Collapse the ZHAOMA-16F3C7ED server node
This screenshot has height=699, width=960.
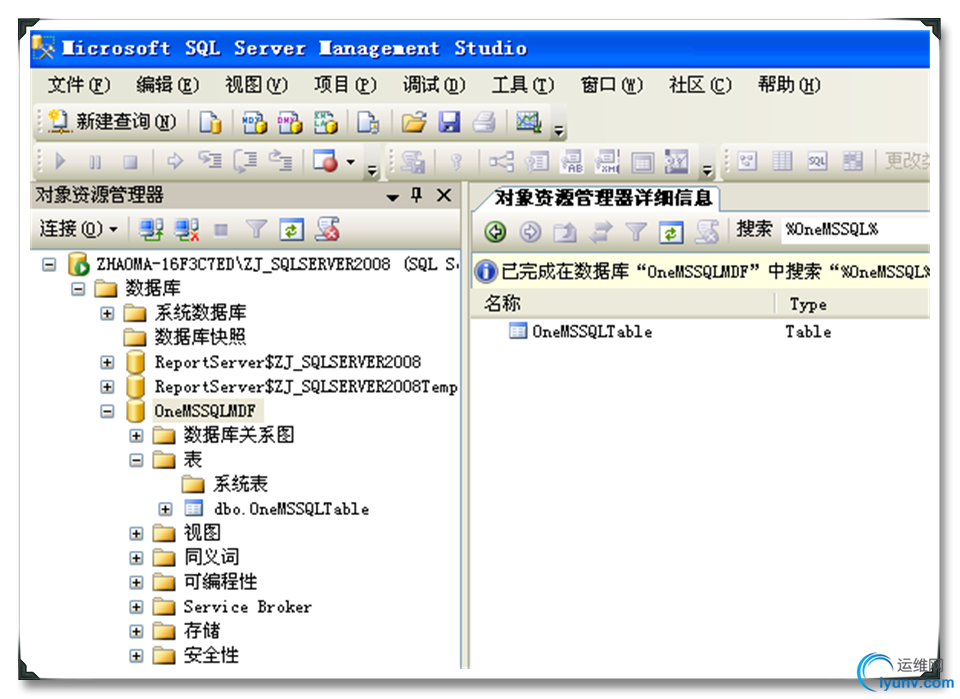49,264
